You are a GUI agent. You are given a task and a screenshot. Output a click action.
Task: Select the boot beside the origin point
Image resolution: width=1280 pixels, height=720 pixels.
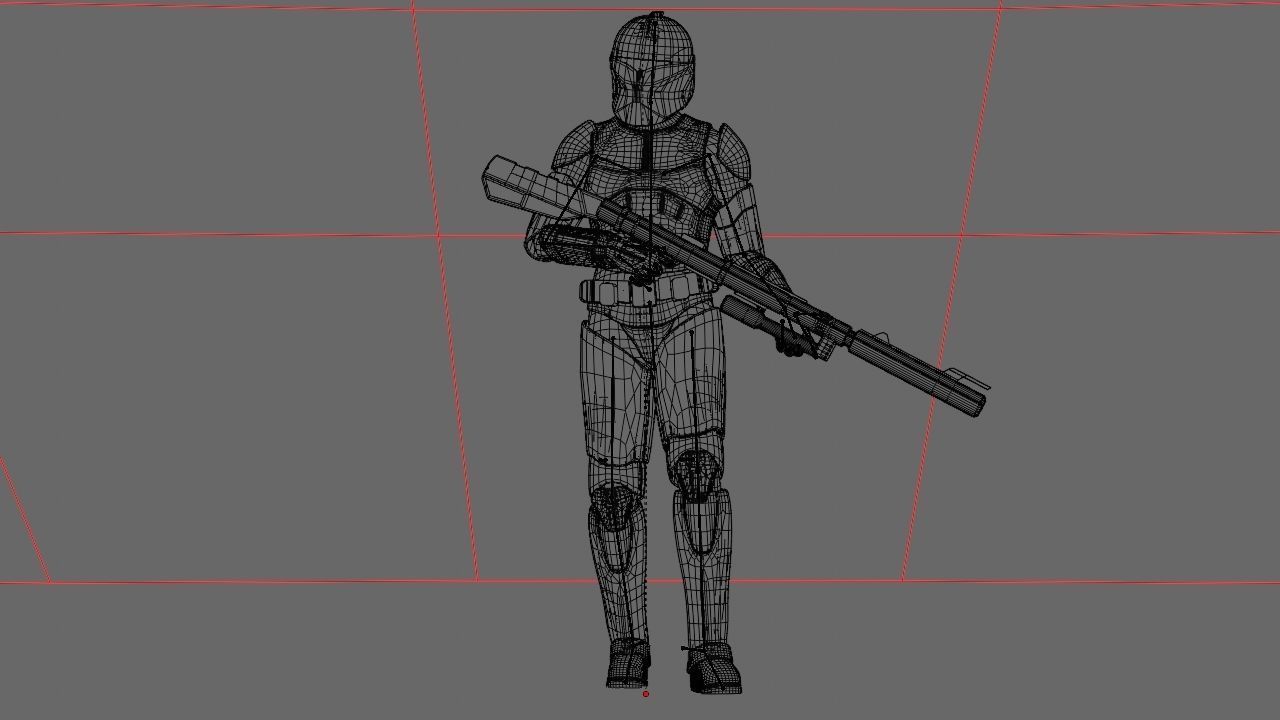(x=628, y=664)
